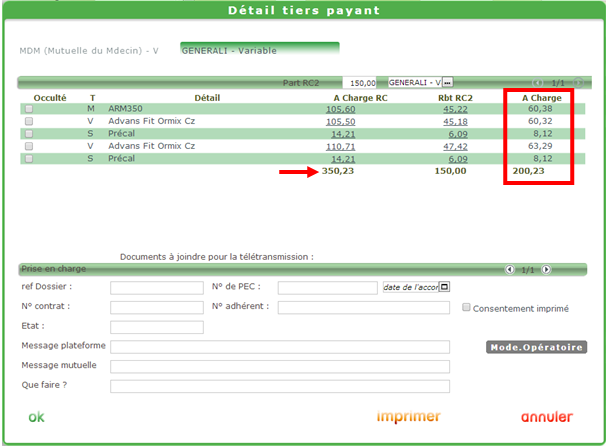Tick the Occulté checkbox in the 110,71 row
The height and width of the screenshot is (447, 607).
[29, 146]
